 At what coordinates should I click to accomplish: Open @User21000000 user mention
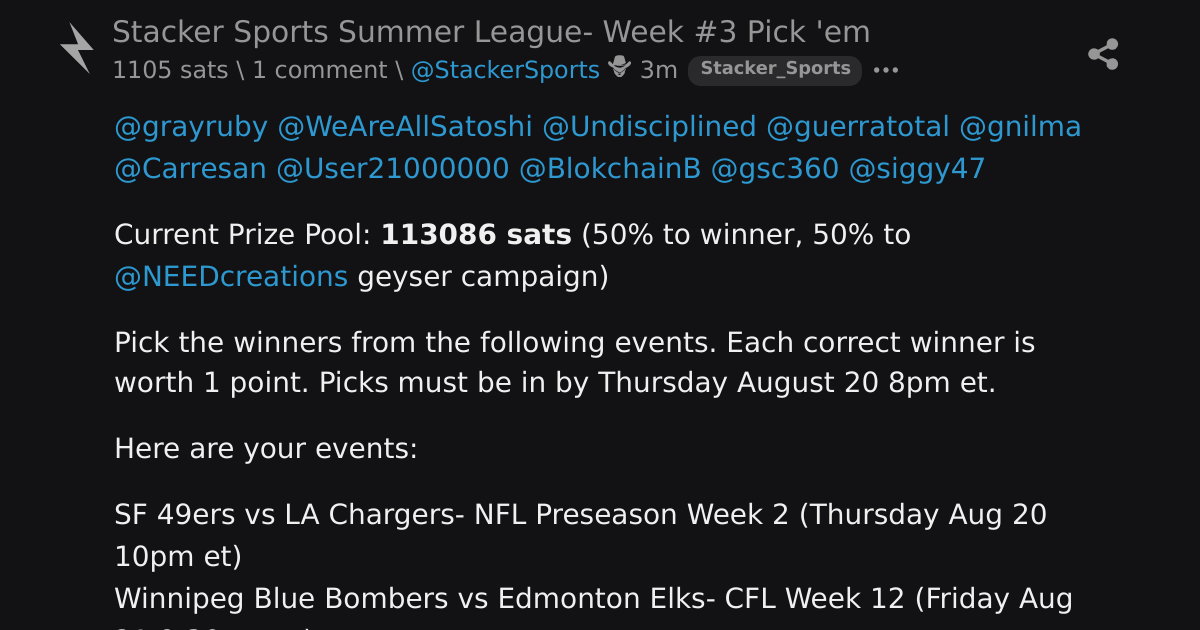pyautogui.click(x=392, y=169)
